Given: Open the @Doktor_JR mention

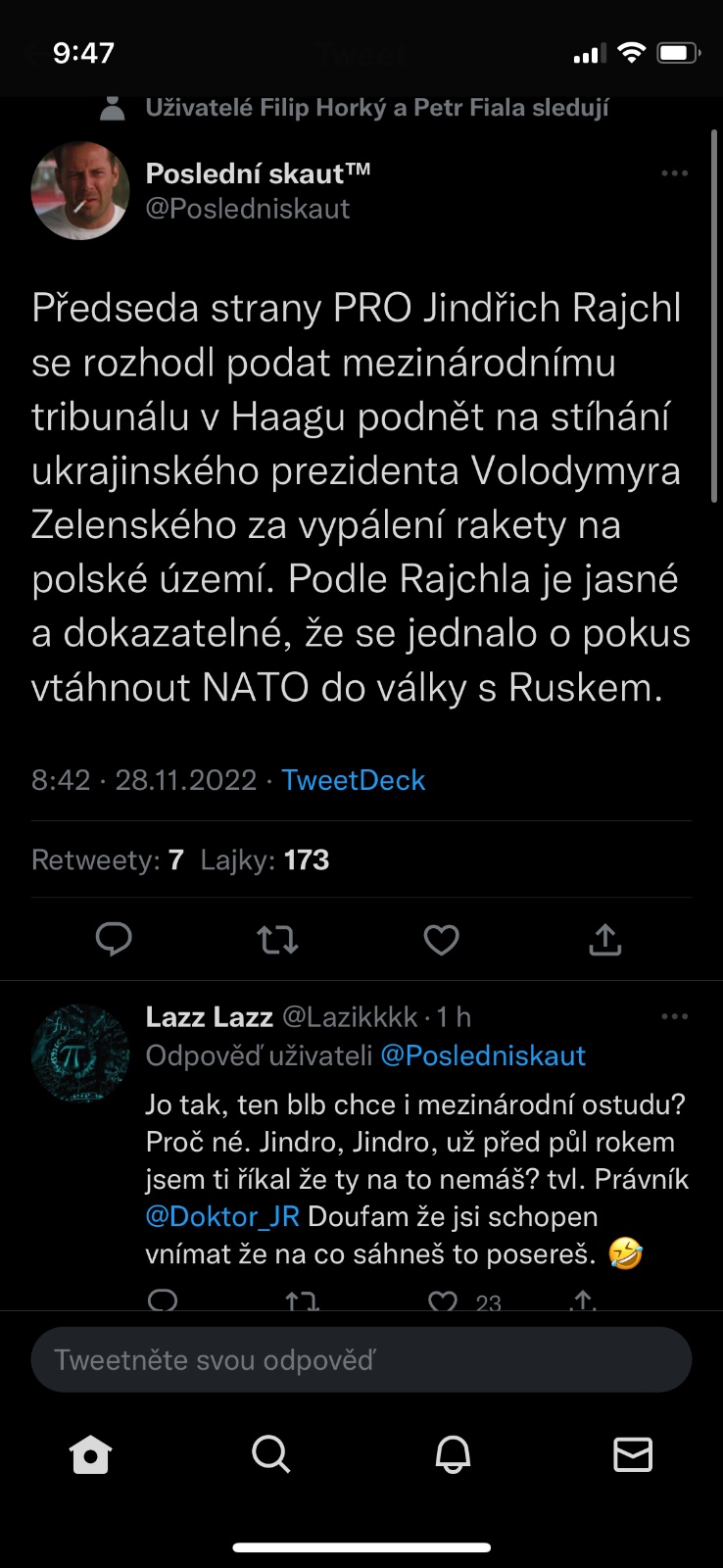Looking at the screenshot, I should tap(222, 1216).
